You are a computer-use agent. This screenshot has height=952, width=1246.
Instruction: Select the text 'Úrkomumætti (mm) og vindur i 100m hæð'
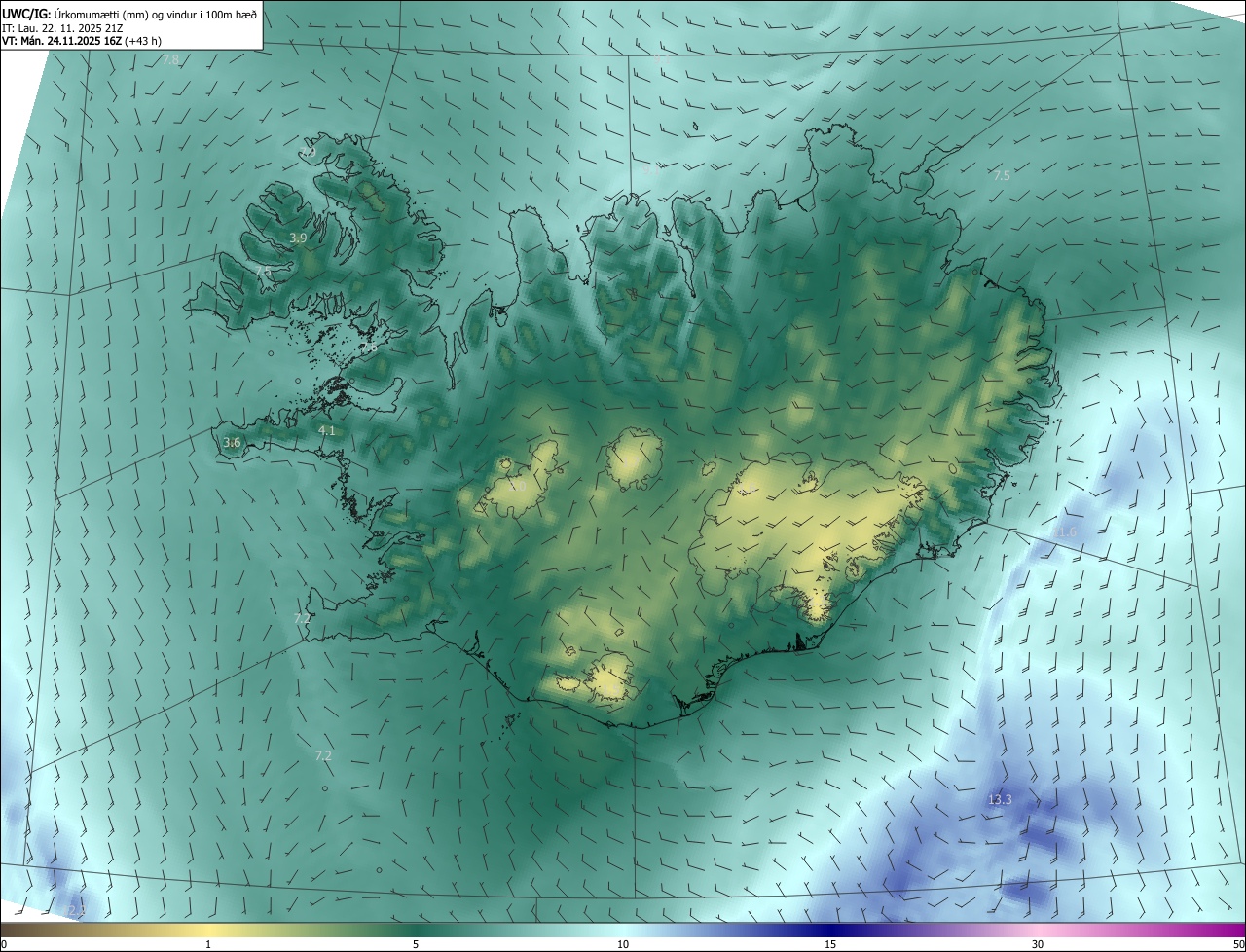tap(155, 13)
